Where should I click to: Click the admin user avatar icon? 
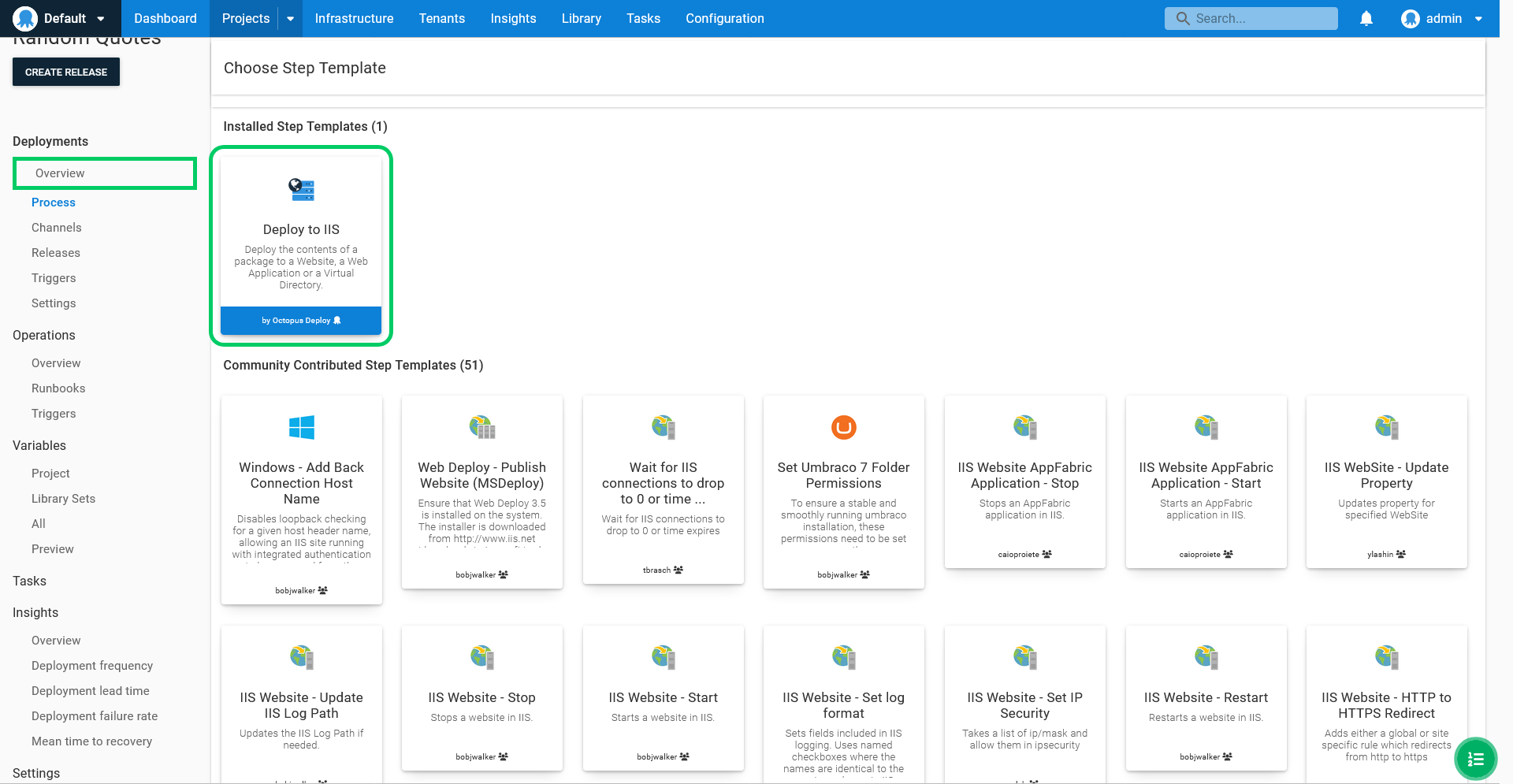[1411, 18]
